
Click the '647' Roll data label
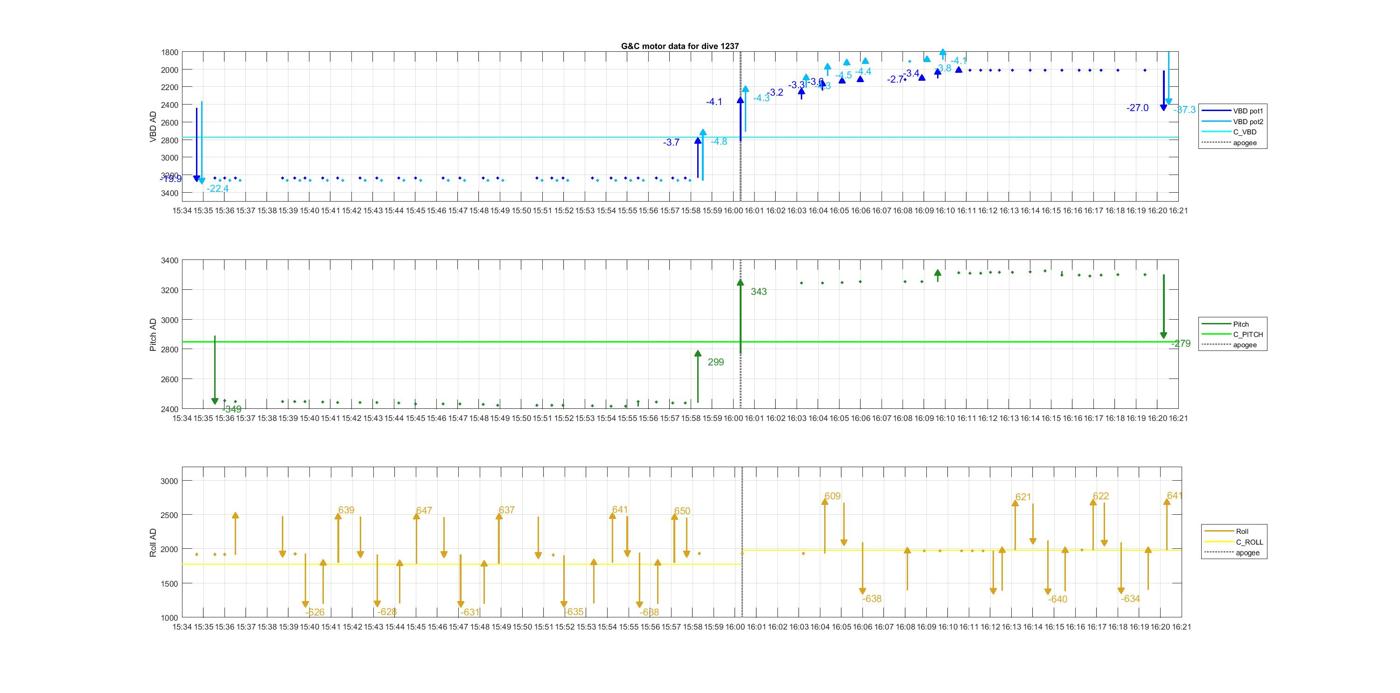coord(424,511)
